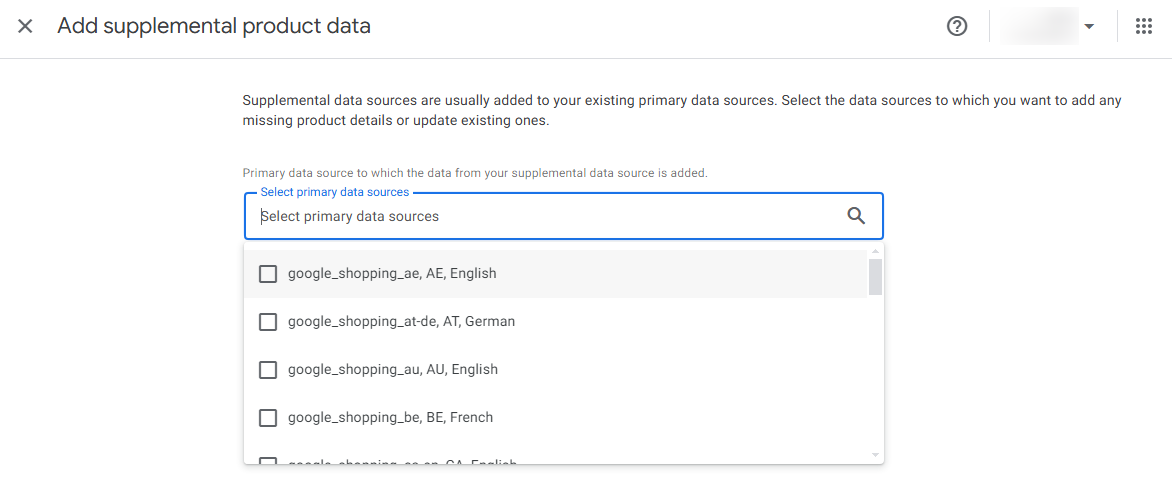Select the google_shopping_ae, AE, English option text
Image resolution: width=1172 pixels, height=488 pixels.
[x=392, y=274]
